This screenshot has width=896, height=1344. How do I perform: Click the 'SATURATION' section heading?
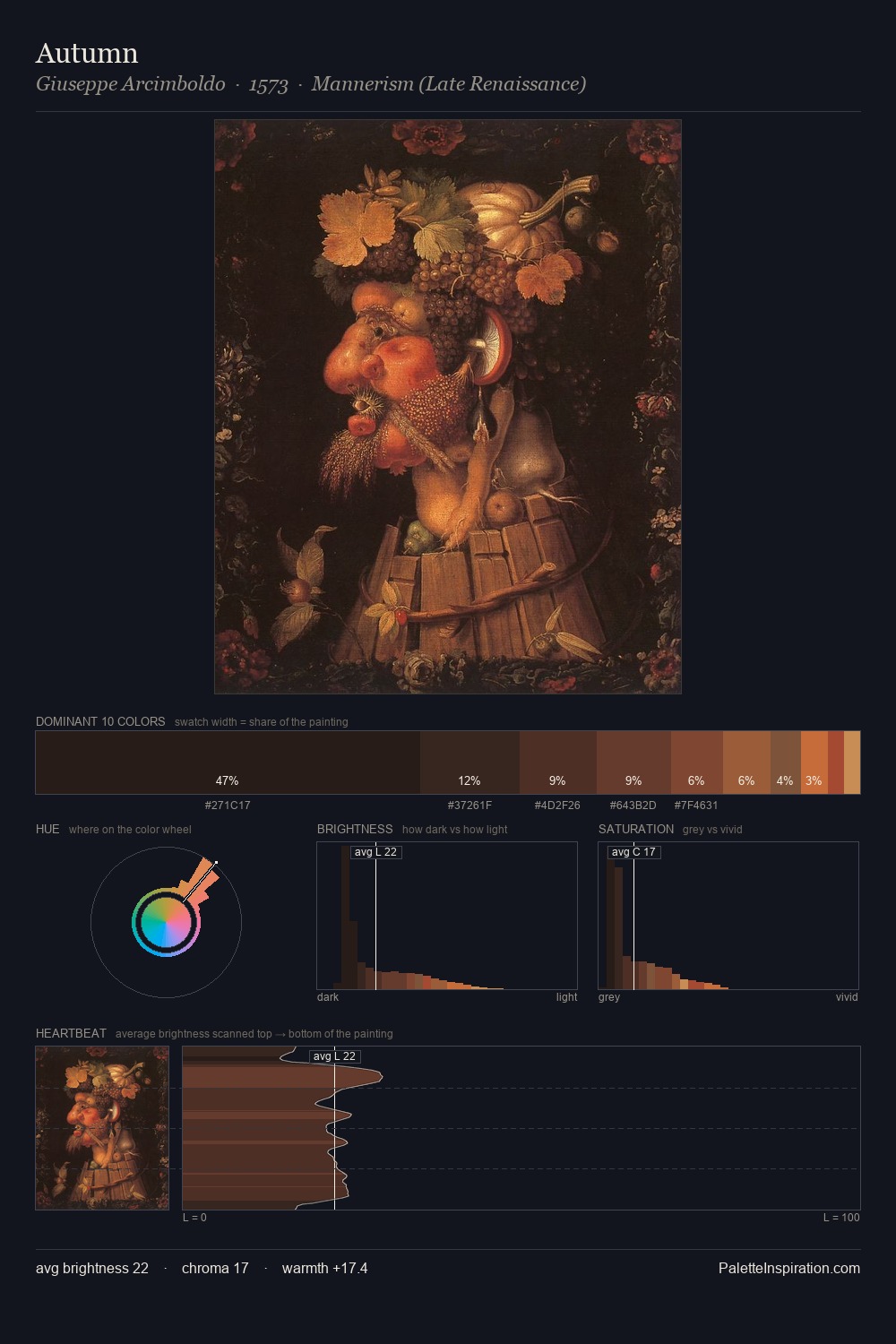tap(636, 829)
